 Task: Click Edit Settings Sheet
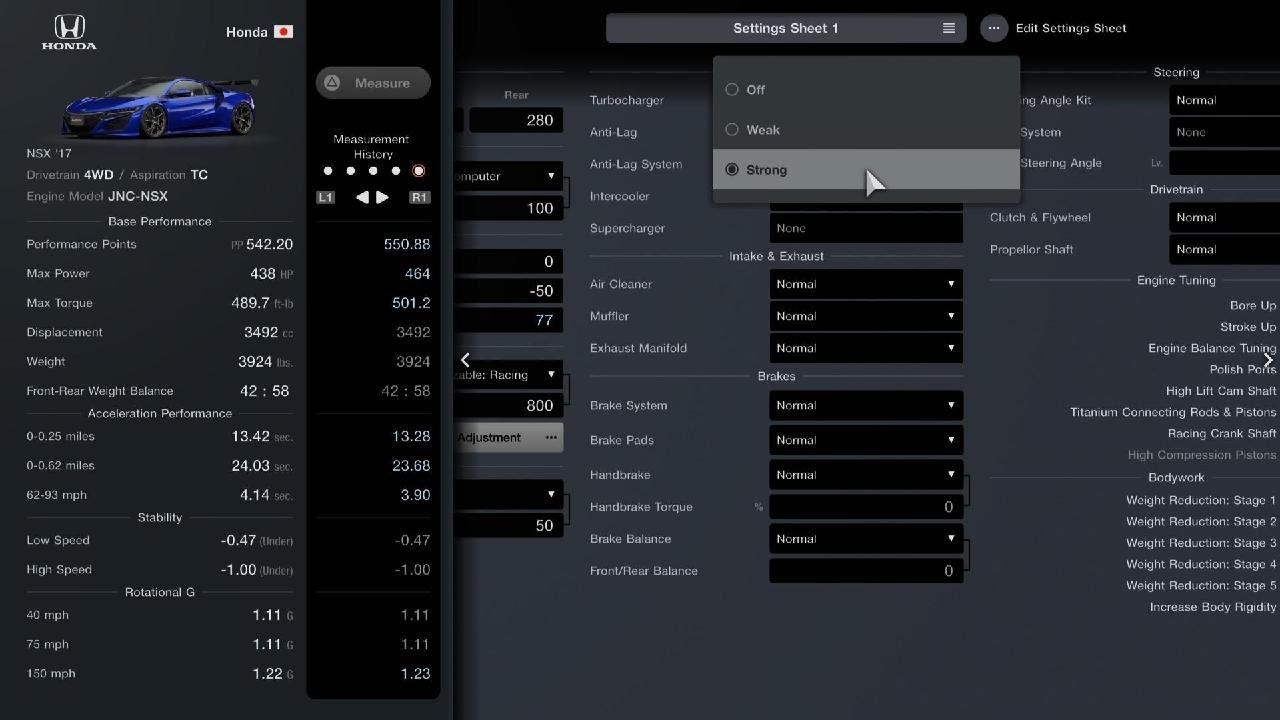1071,28
